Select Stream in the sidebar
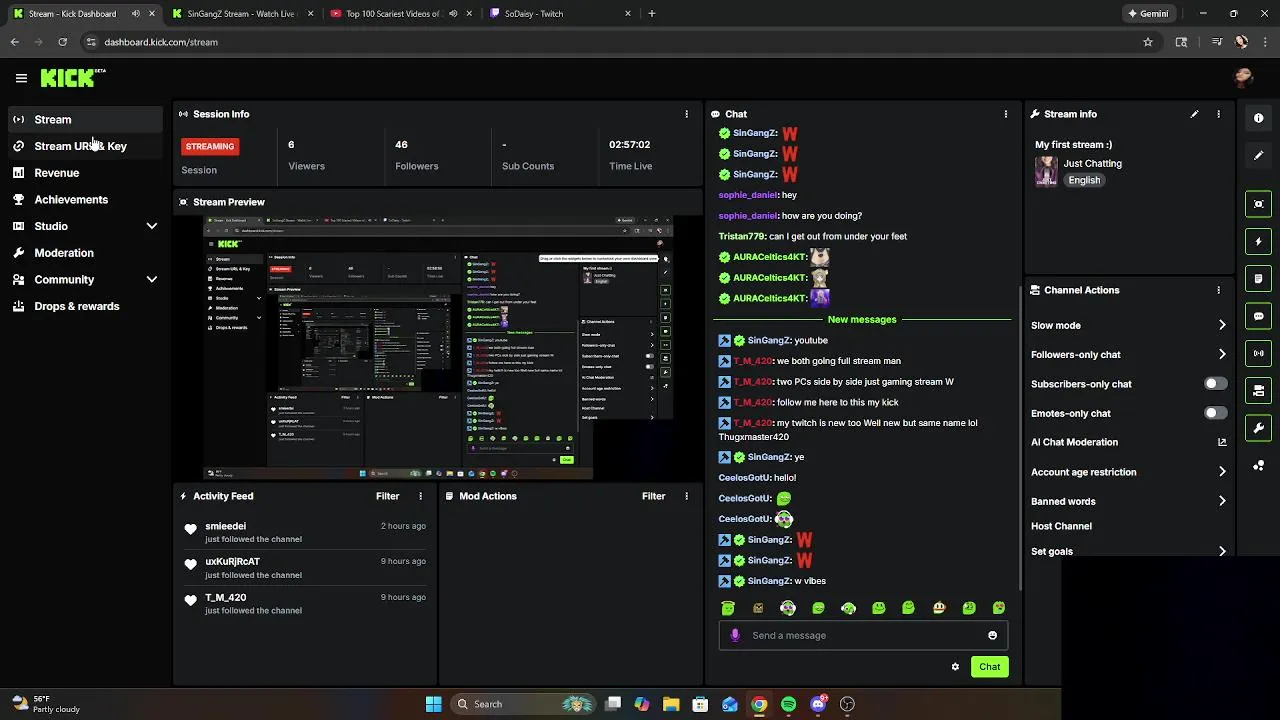Screen dimensions: 1280x720 [x=85, y=119]
